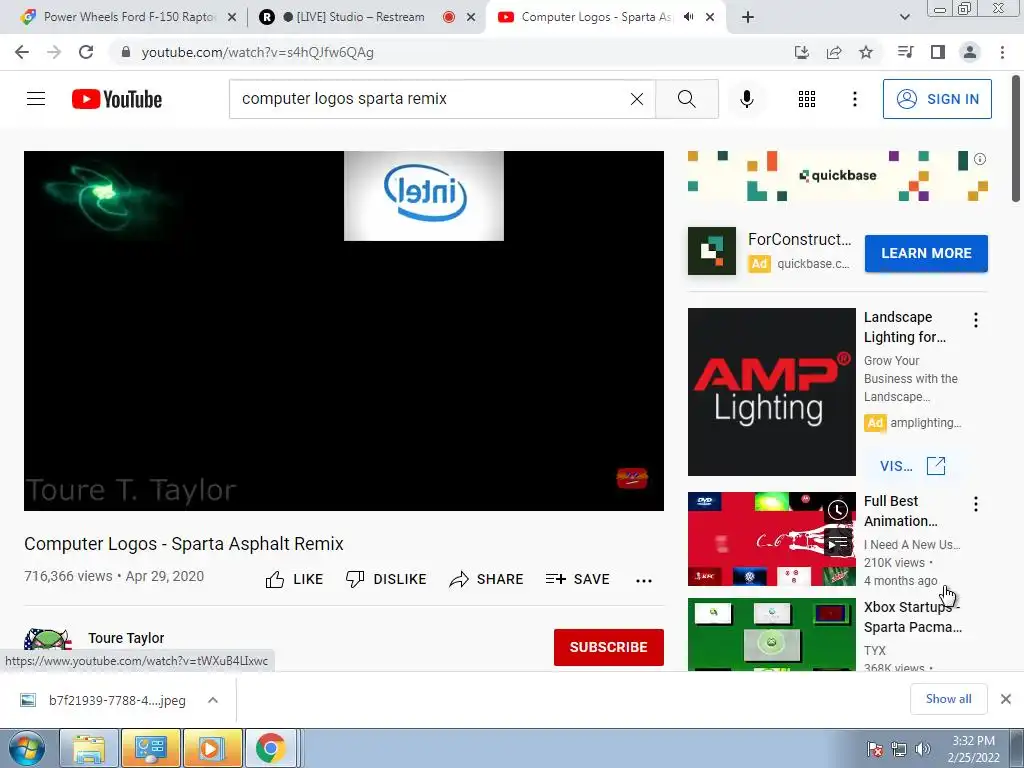Bookmark this page with the star icon
The width and height of the screenshot is (1024, 768).
[866, 52]
